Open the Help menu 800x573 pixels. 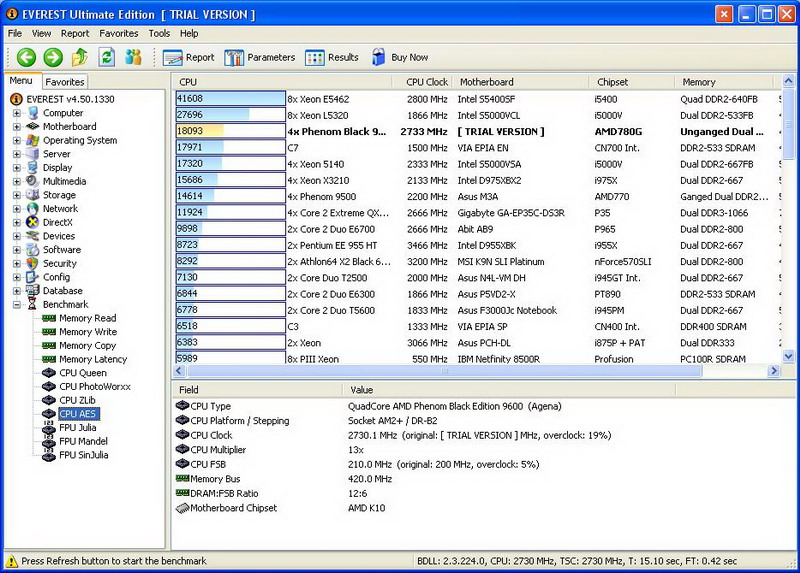(x=189, y=34)
